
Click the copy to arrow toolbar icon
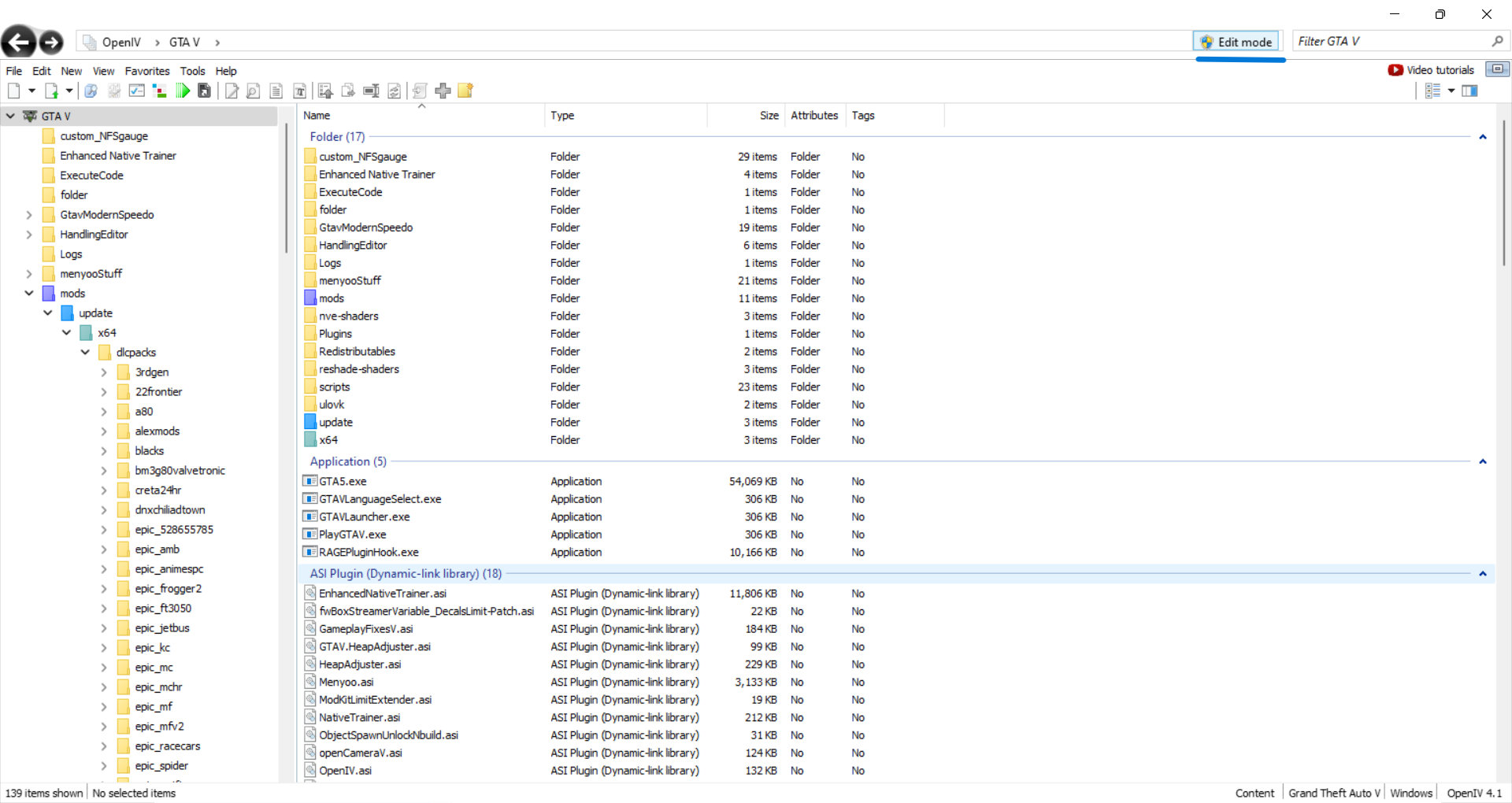(x=348, y=91)
